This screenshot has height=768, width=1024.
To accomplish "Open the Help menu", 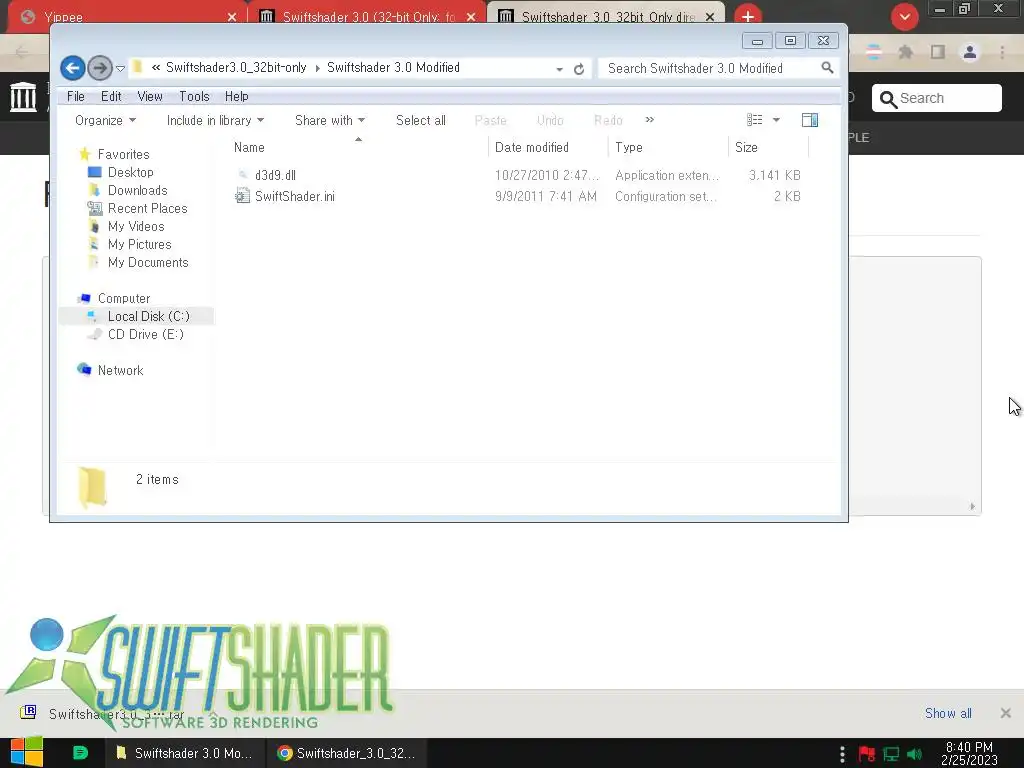I will 236,96.
